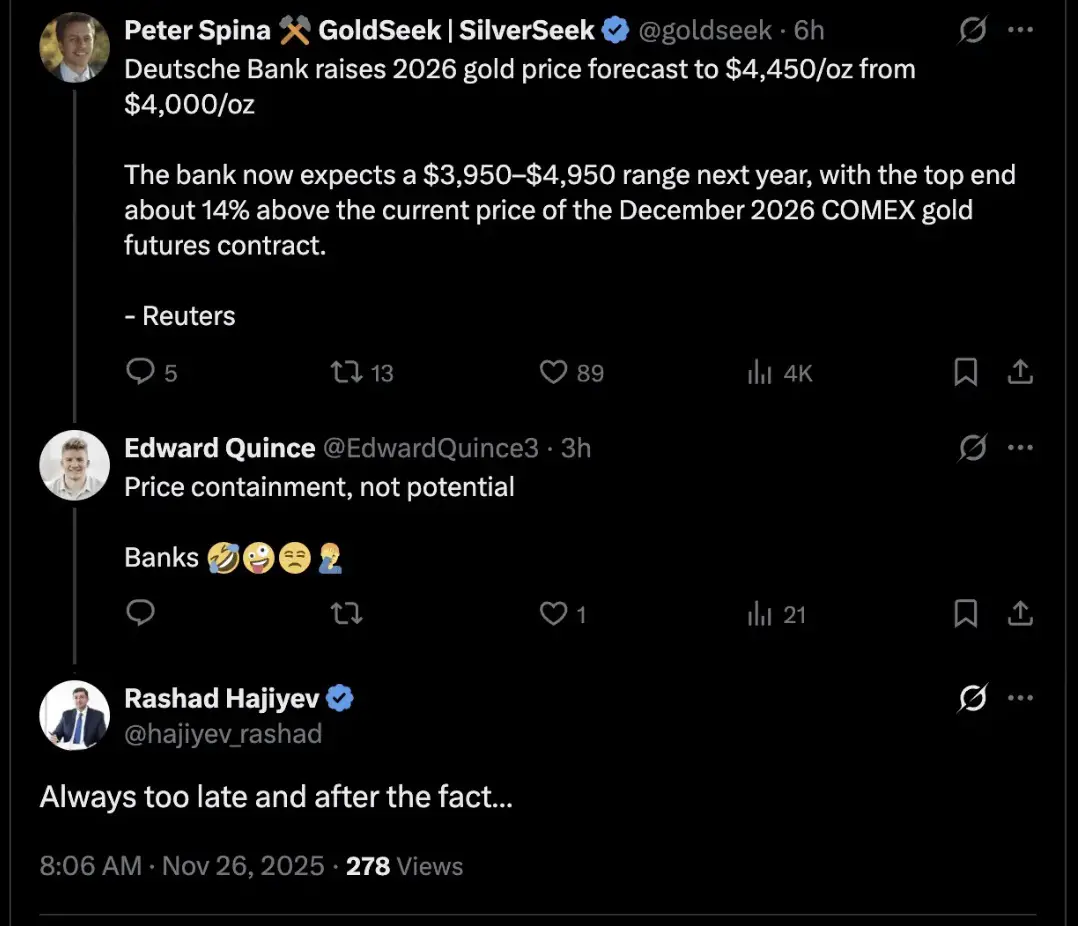View analytics showing 4K views
This screenshot has height=926, width=1078.
[x=761, y=373]
